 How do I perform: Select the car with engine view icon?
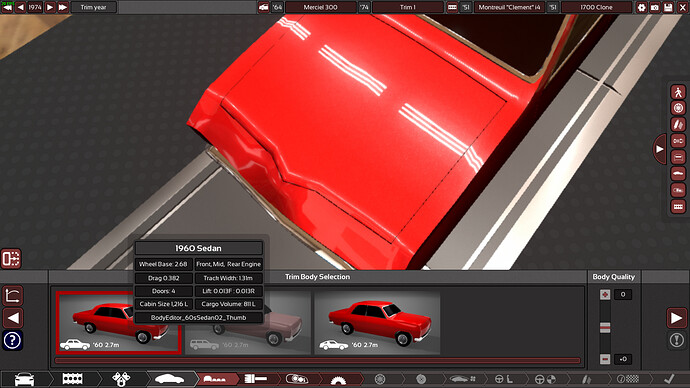pyautogui.click(x=678, y=190)
